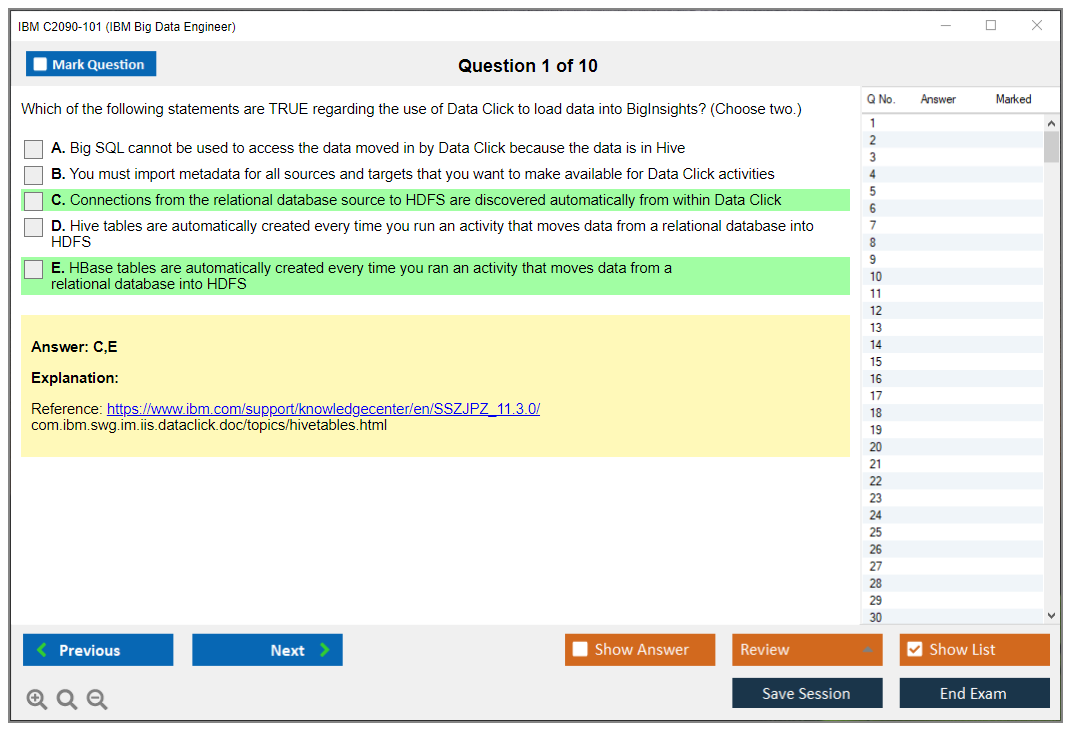The width and height of the screenshot is (1075, 735).
Task: Tick the Mark Question checkbox
Action: 40,64
